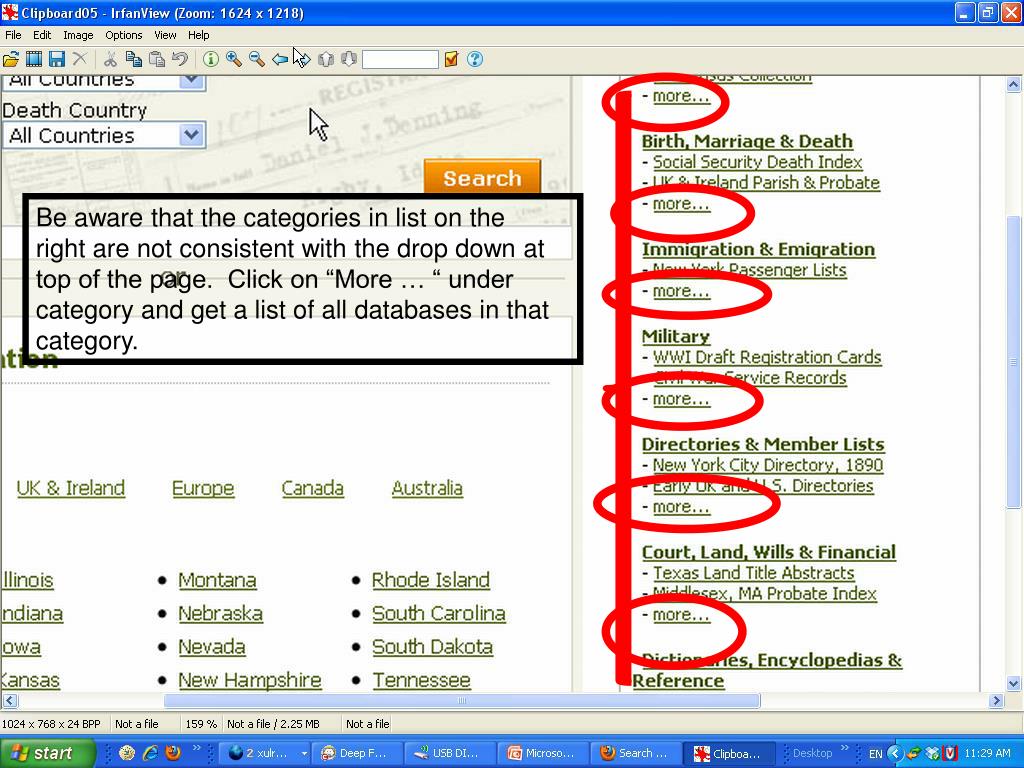Launch Internet Explorer from quick launch

pyautogui.click(x=150, y=753)
